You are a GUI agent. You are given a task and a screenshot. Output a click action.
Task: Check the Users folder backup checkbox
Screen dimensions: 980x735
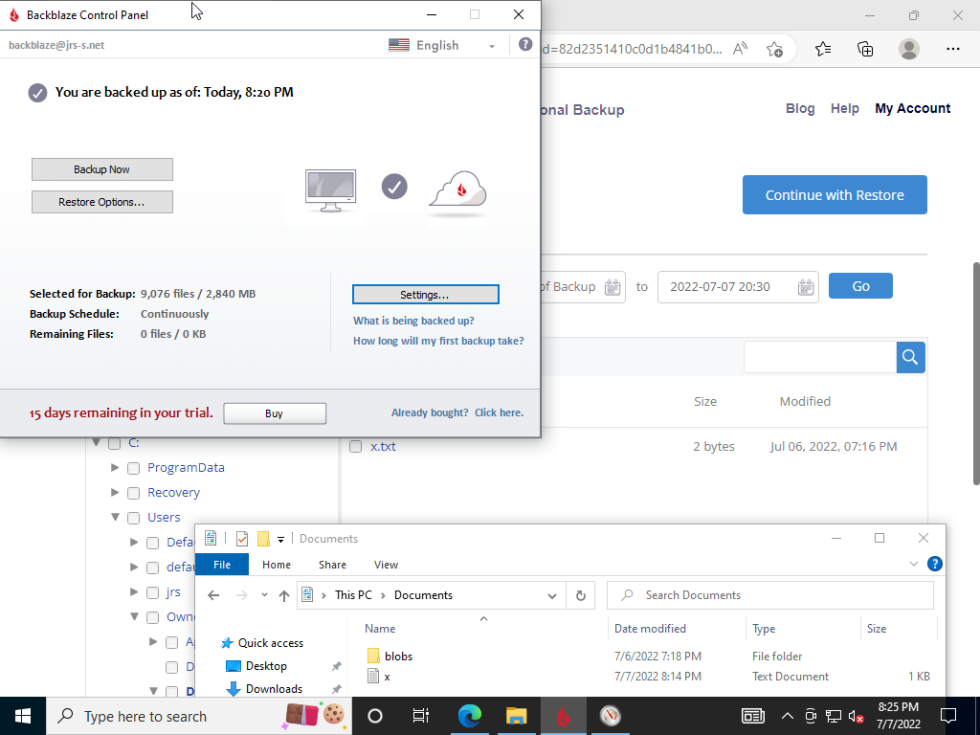tap(133, 517)
